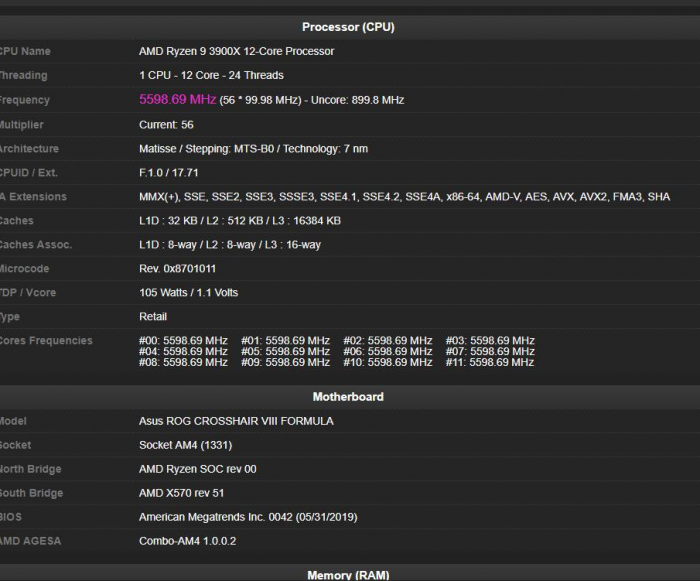Viewport: 700px width, 581px height.
Task: Click the MMX(+) instruction extensions list
Action: (404, 197)
